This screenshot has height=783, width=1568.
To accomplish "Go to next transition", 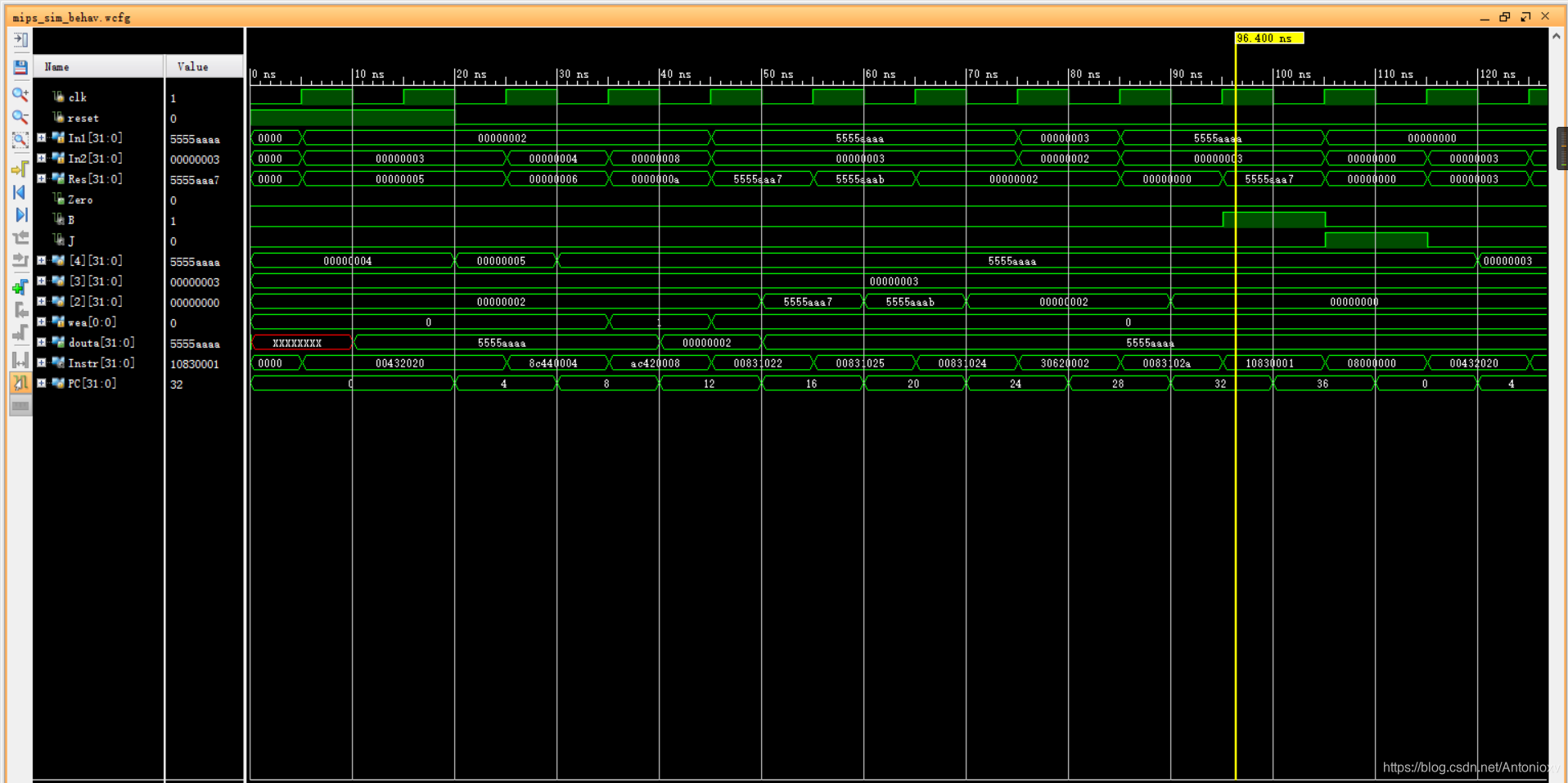I will pyautogui.click(x=20, y=261).
